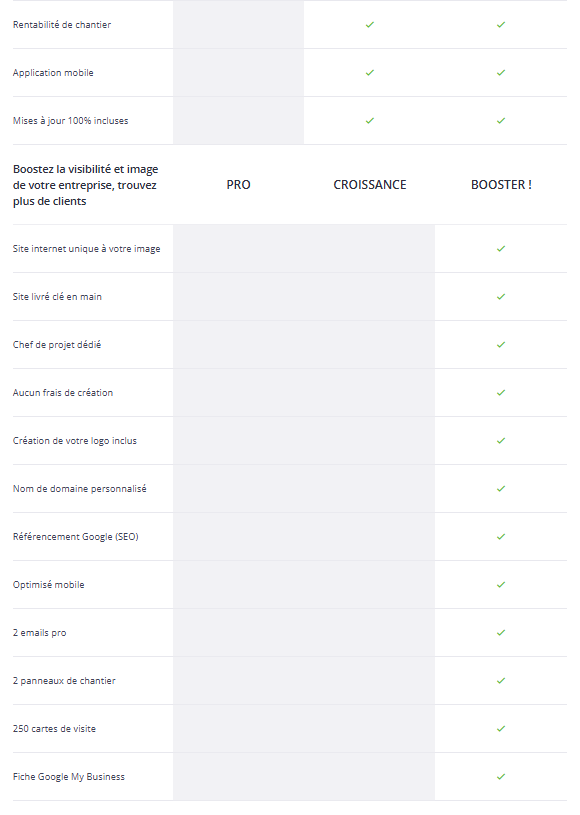Viewport: 580px width, 815px height.
Task: Click checkmark for Création de votre logo
Action: [x=500, y=441]
